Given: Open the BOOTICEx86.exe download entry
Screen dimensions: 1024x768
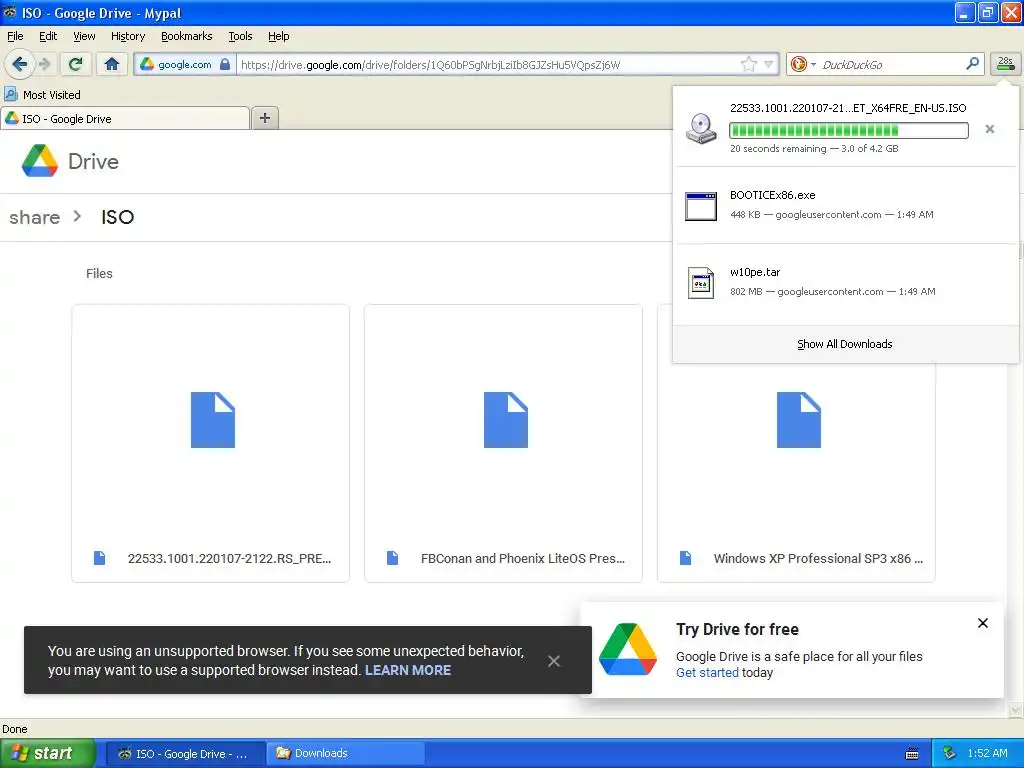Looking at the screenshot, I should [x=845, y=204].
